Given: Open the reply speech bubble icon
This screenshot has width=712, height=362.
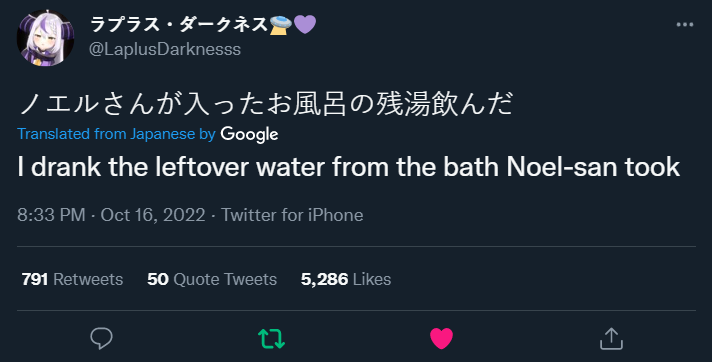Looking at the screenshot, I should (101, 338).
